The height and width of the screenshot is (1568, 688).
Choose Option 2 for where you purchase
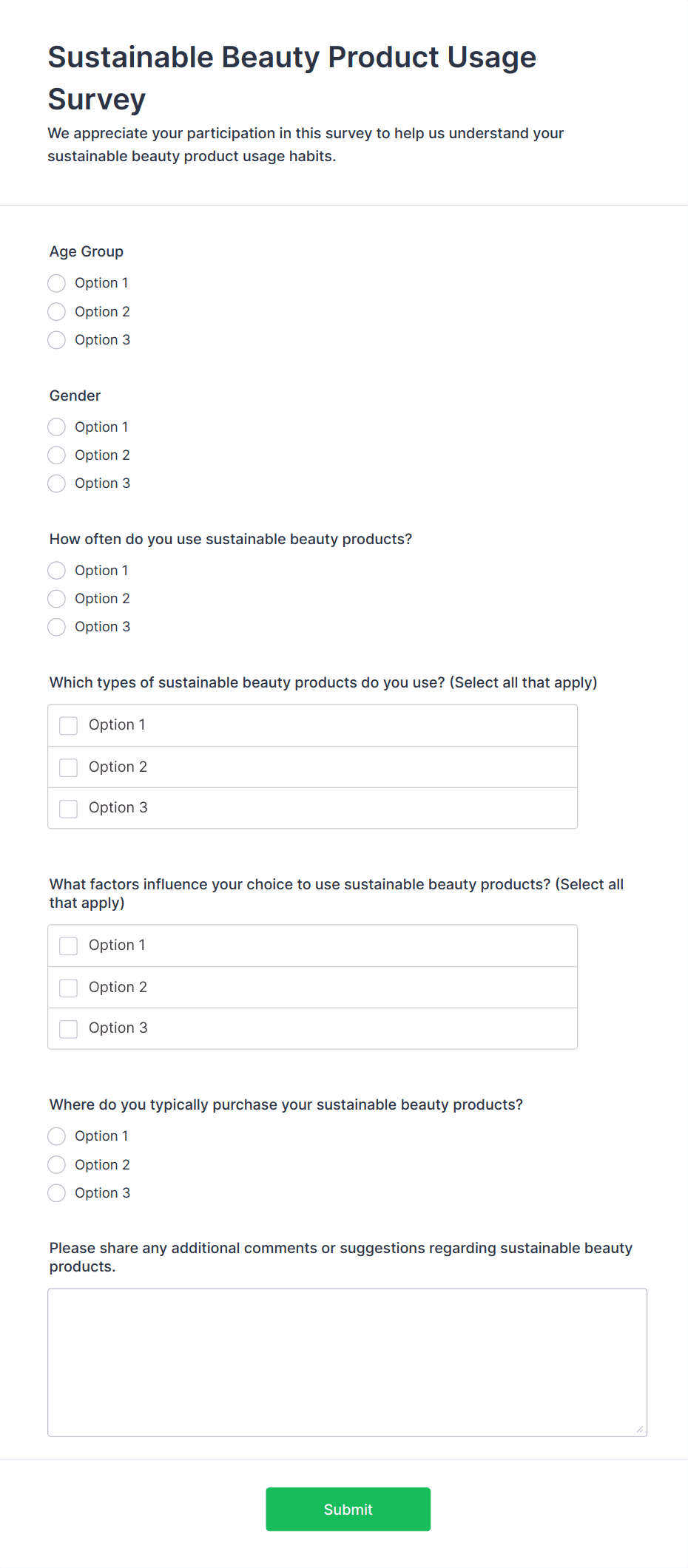(57, 1165)
